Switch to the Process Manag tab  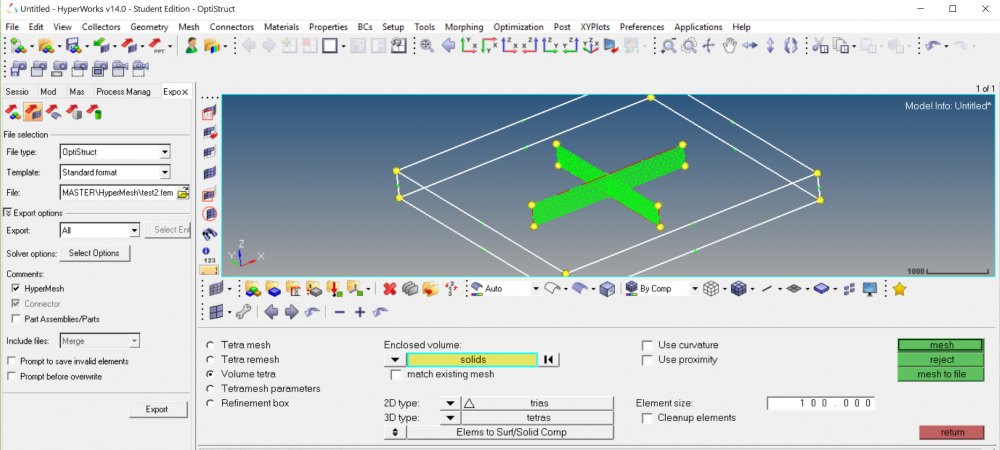pos(124,92)
